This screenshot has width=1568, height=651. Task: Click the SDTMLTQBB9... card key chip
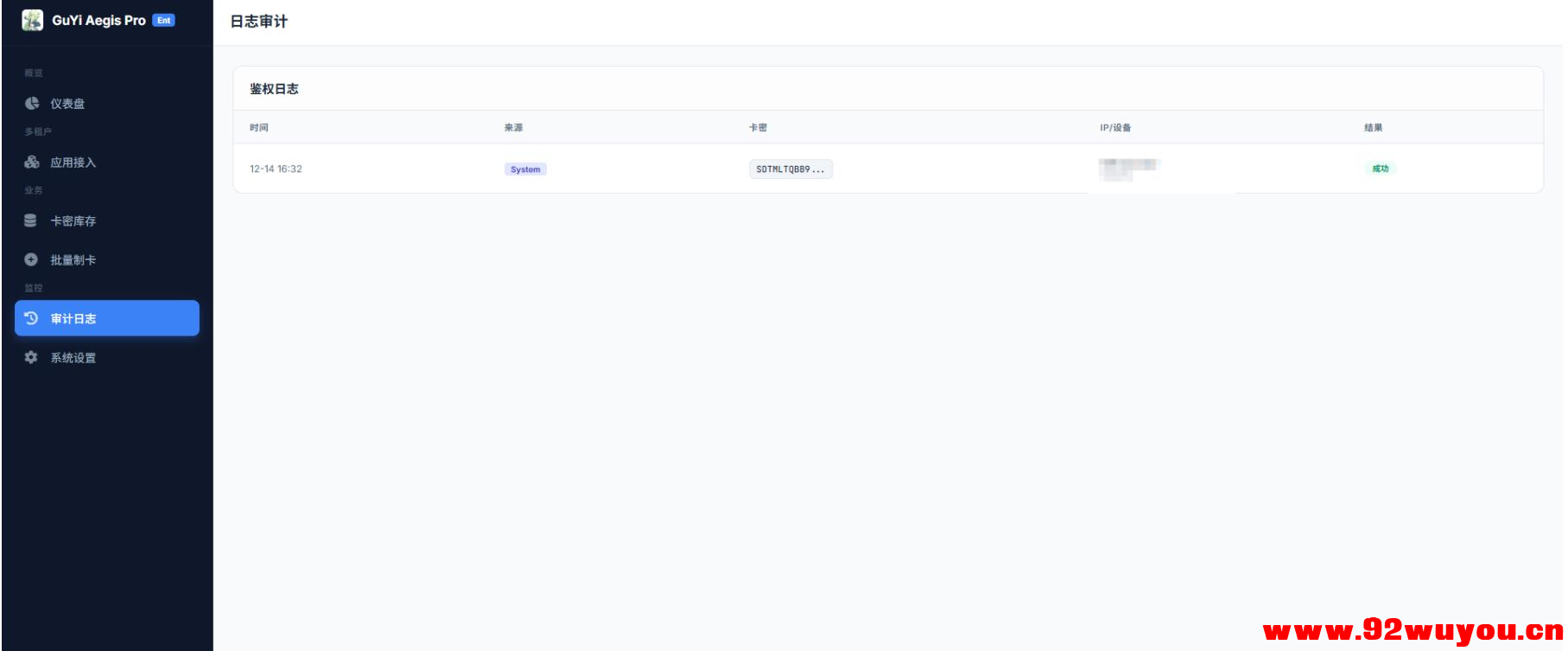[790, 169]
